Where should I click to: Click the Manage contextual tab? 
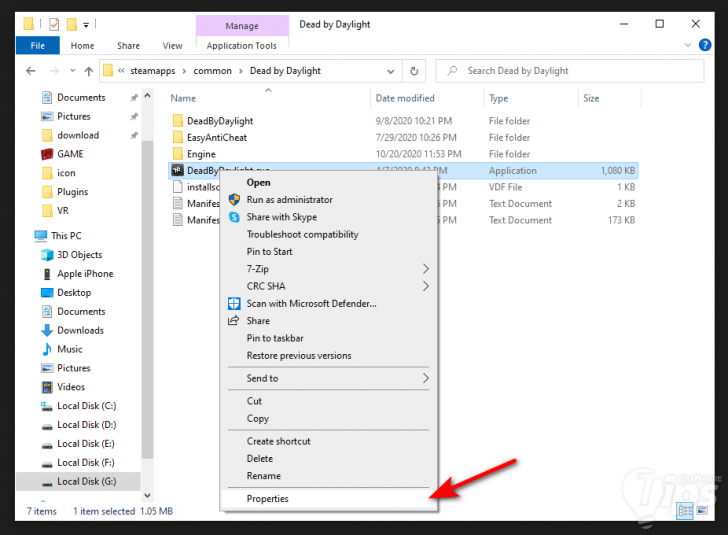click(x=242, y=26)
